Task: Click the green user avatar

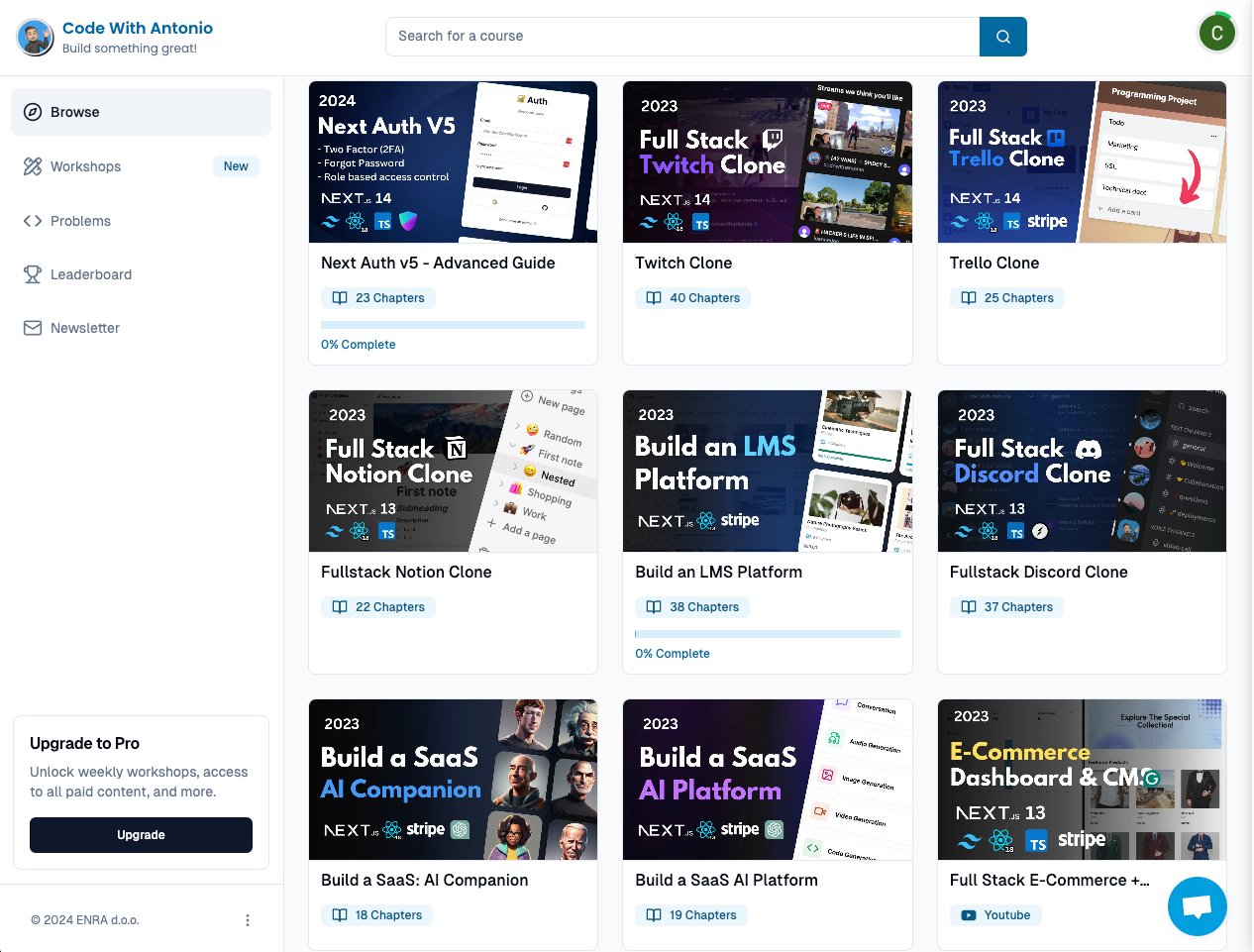Action: tap(1216, 33)
